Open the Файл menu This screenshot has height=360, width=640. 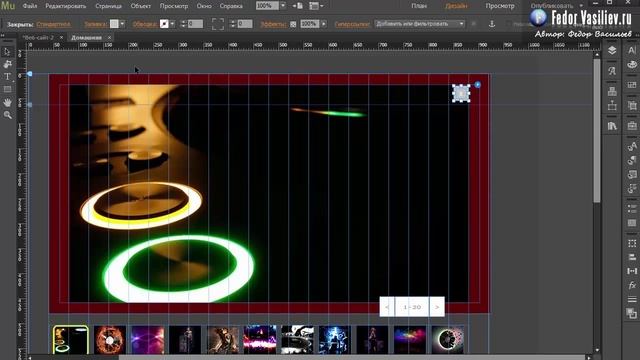click(x=30, y=6)
